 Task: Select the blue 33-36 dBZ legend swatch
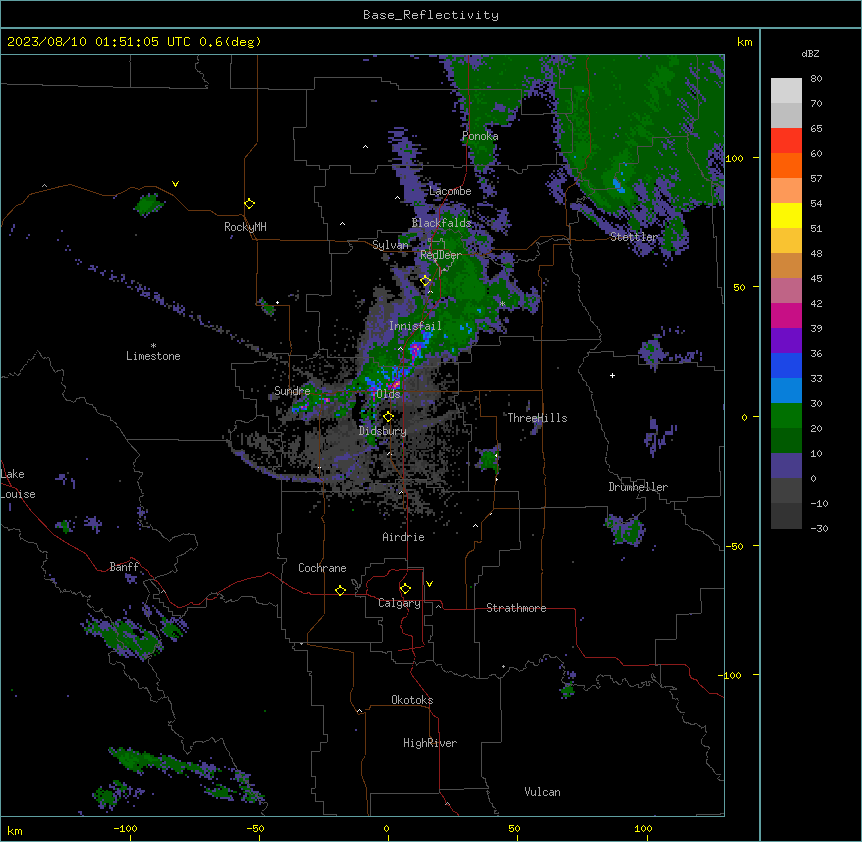(786, 365)
